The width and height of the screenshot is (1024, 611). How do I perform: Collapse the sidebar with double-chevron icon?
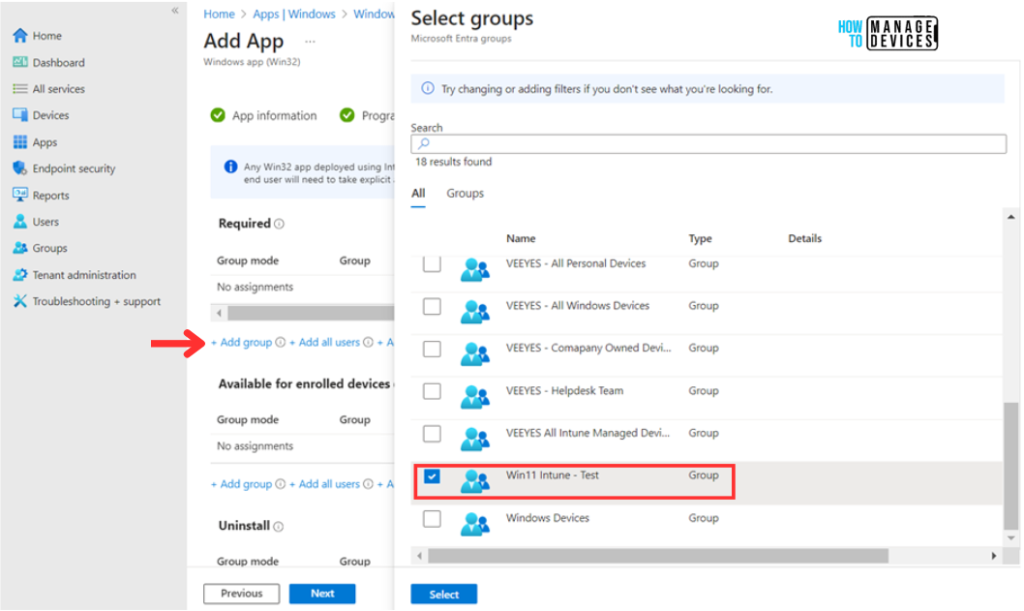[x=175, y=10]
